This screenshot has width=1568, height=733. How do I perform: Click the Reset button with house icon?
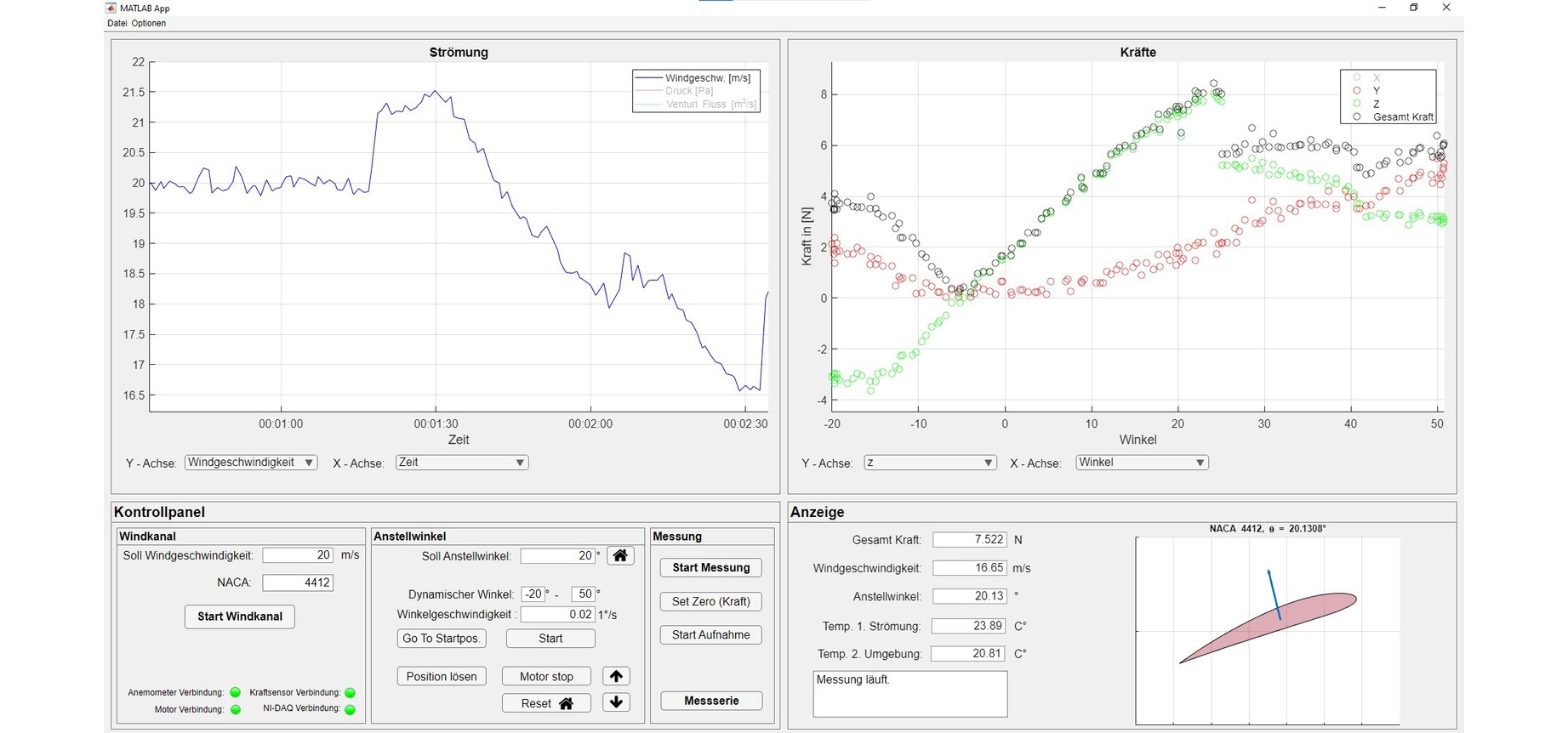click(x=547, y=703)
